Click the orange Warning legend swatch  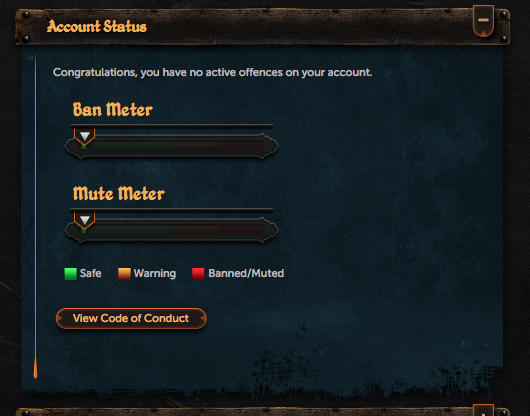(x=124, y=273)
